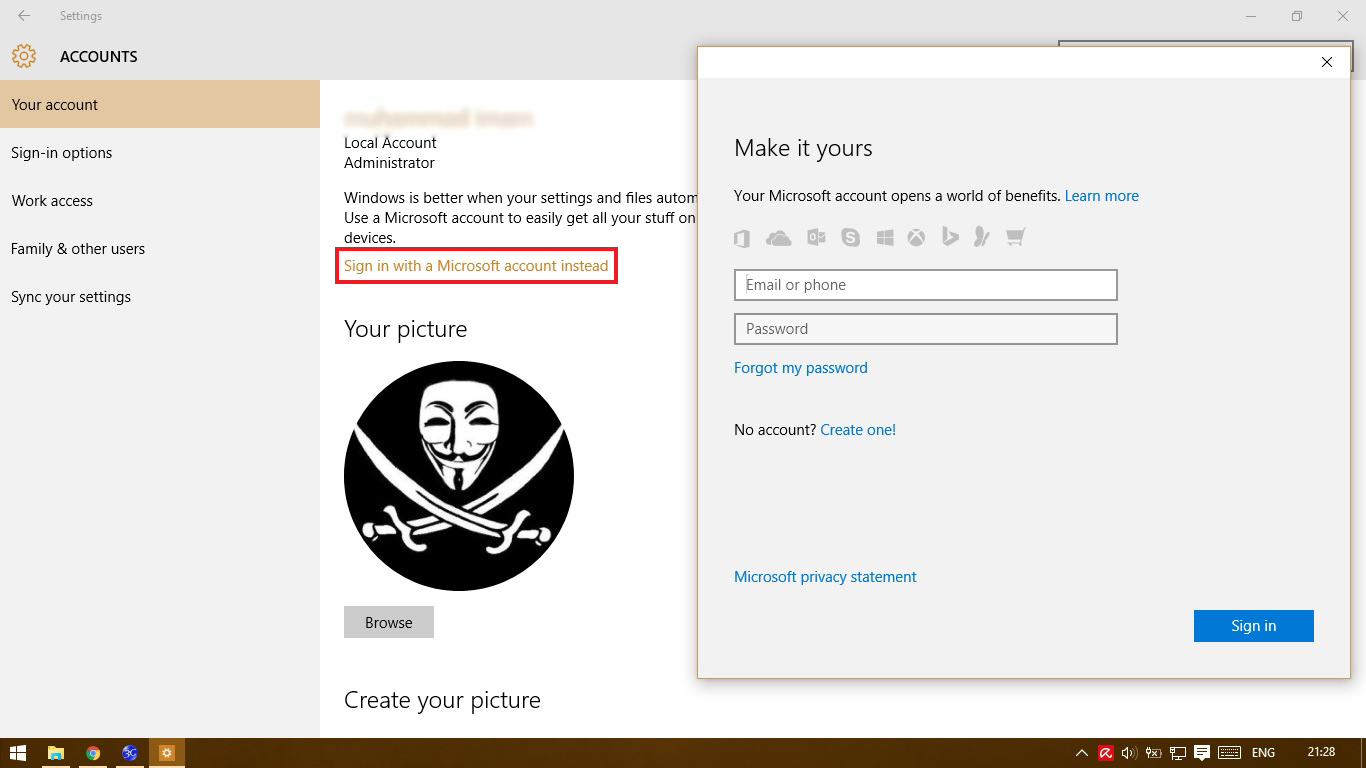The width and height of the screenshot is (1366, 768).
Task: Click the Outlook icon in the benefits row
Action: coord(816,237)
